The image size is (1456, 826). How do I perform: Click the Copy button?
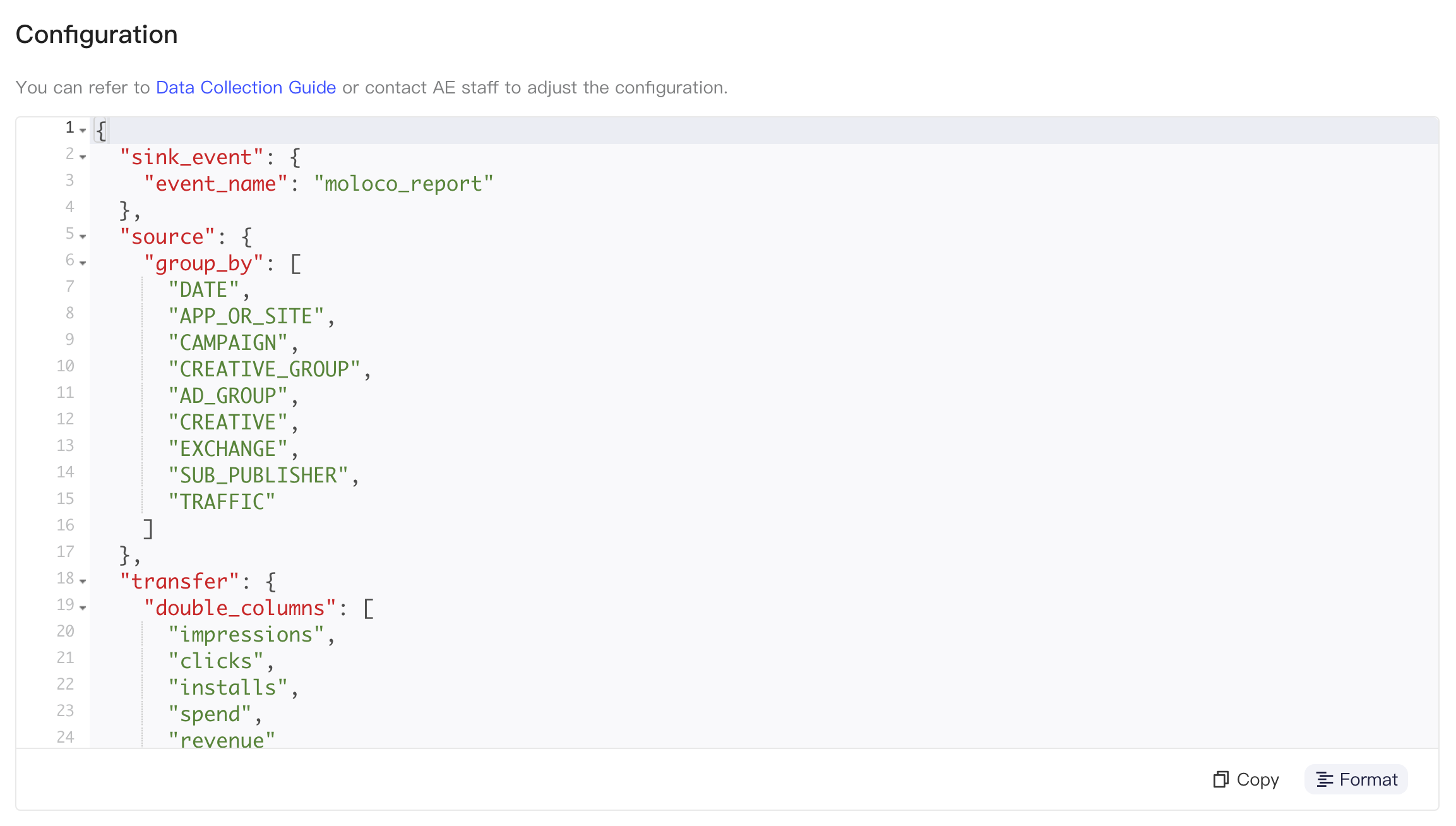(1246, 779)
